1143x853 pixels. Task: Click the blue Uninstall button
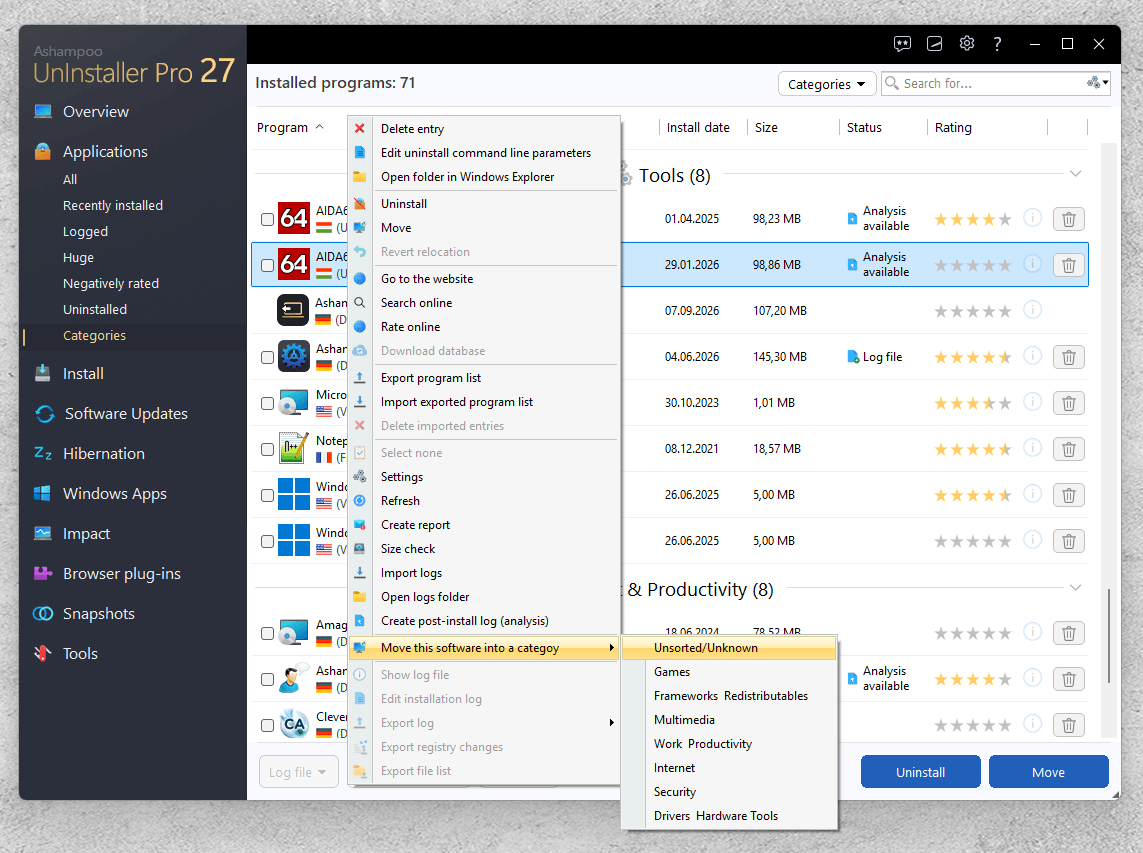[x=920, y=772]
